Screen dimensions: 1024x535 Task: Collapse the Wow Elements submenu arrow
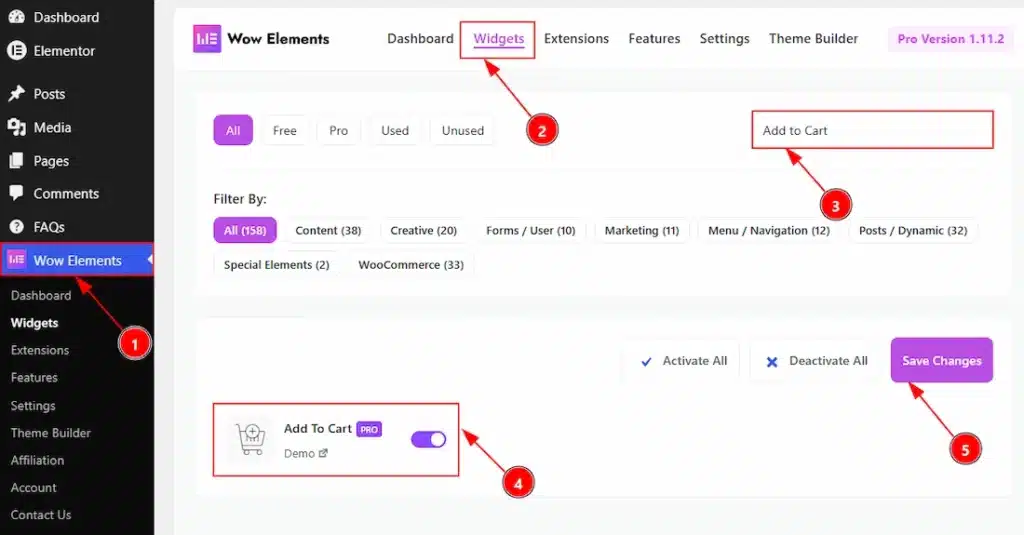150,260
